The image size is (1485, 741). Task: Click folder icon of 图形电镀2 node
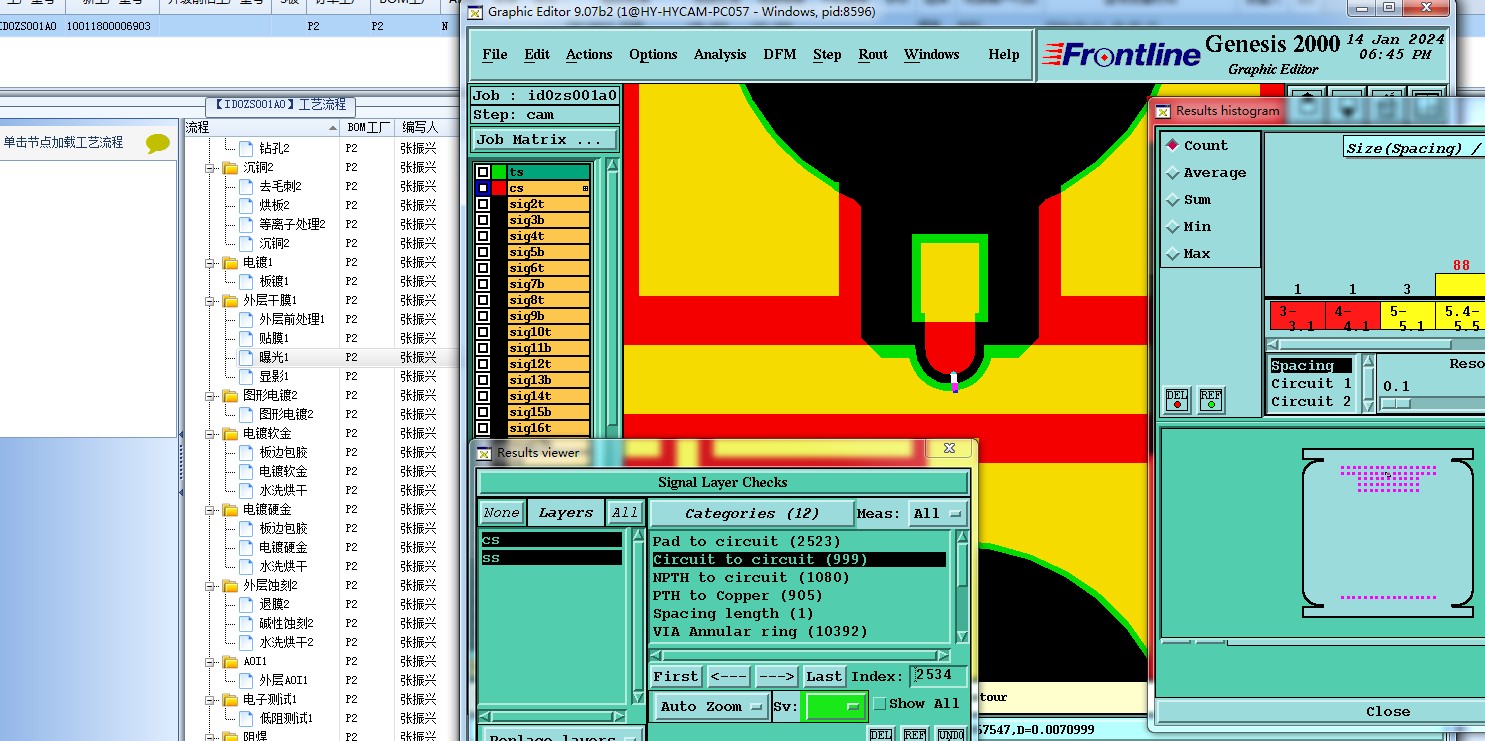coord(231,395)
